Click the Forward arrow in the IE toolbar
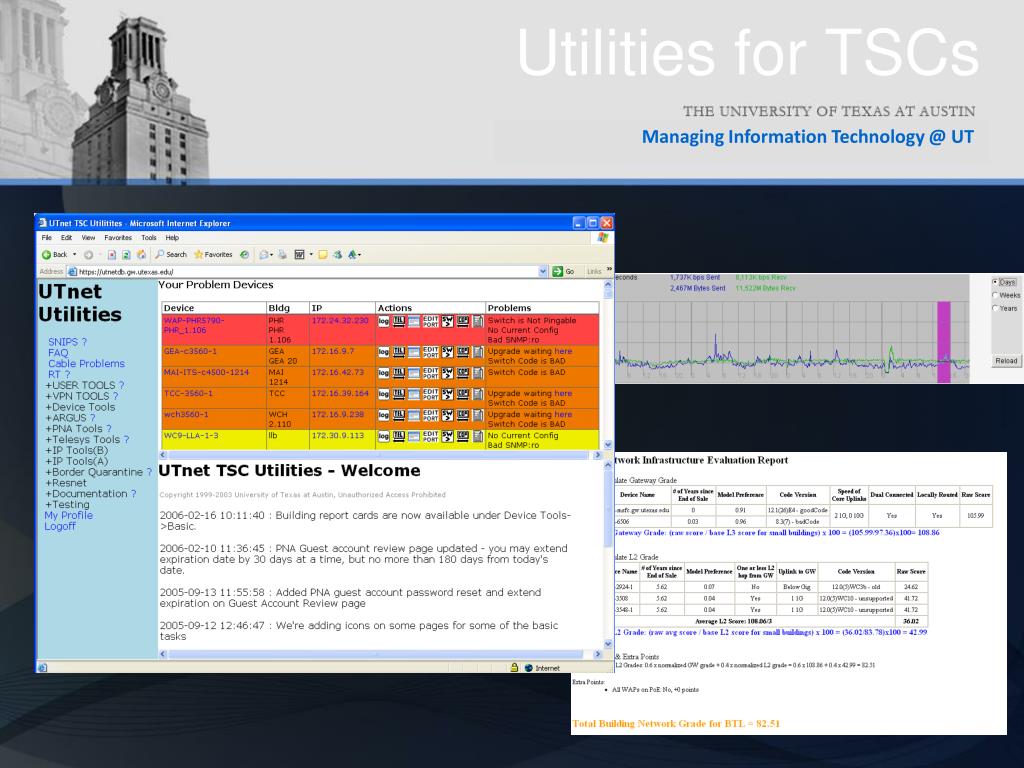Viewport: 1024px width, 768px height. click(88, 255)
